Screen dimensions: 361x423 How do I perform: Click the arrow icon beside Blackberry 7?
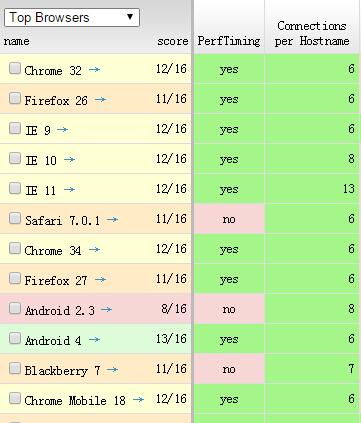pos(112,369)
